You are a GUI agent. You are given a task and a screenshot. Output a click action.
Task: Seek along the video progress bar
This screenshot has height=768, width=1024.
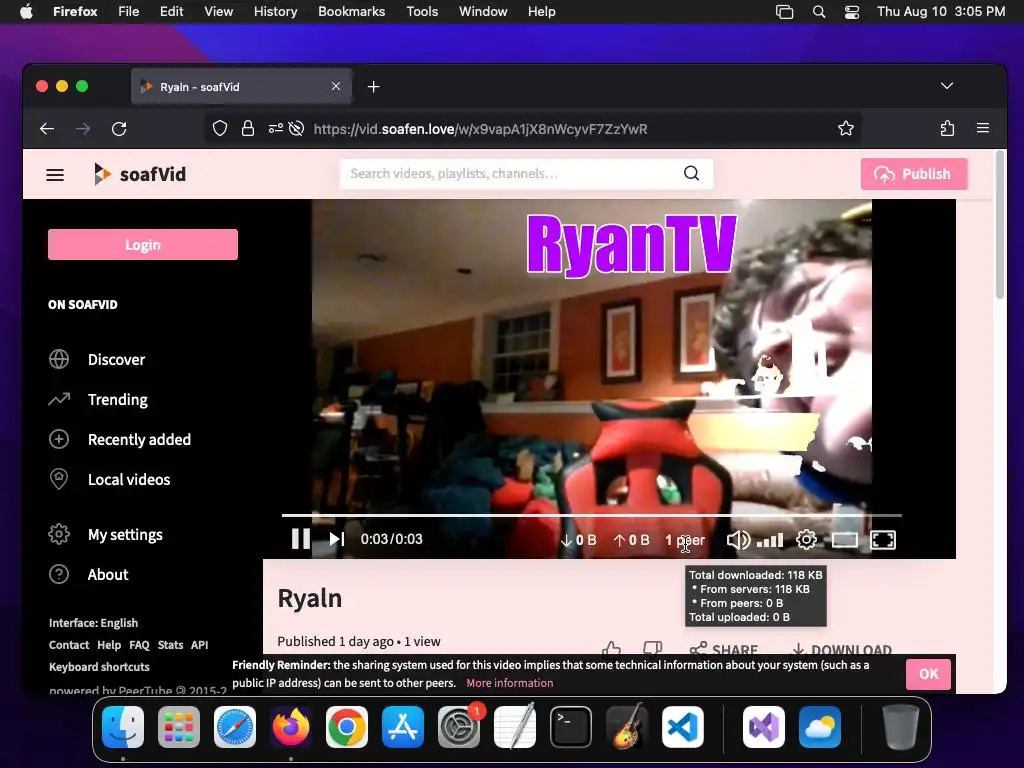[x=592, y=515]
